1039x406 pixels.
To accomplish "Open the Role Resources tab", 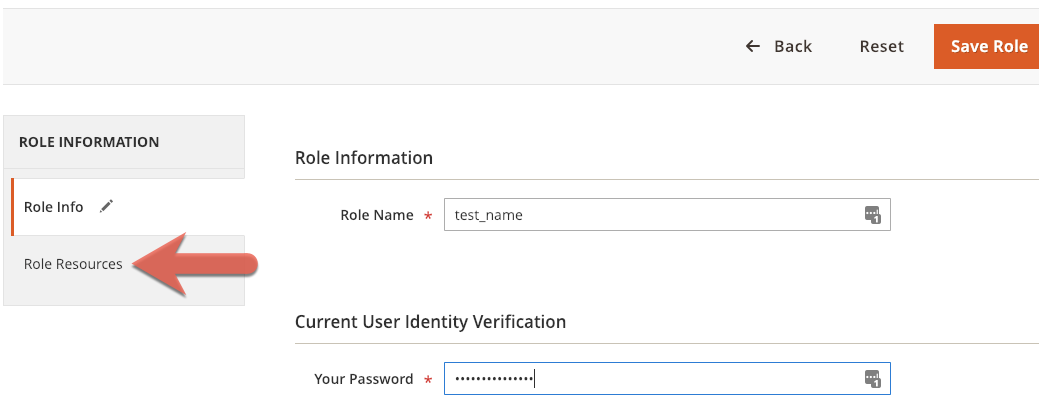I will point(73,264).
